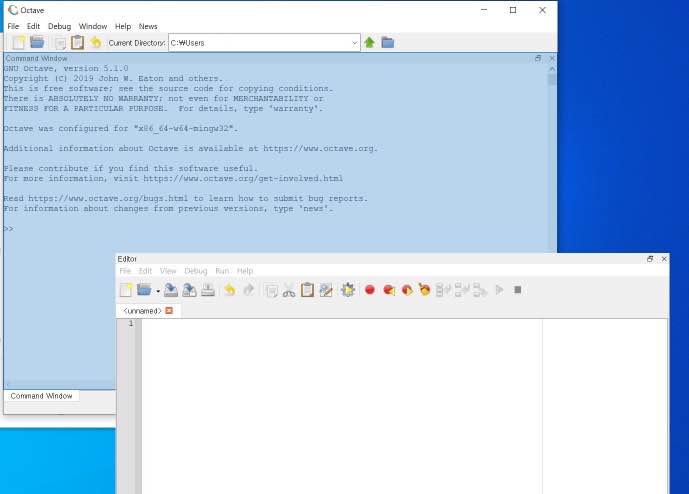Close the Editor window

(664, 259)
